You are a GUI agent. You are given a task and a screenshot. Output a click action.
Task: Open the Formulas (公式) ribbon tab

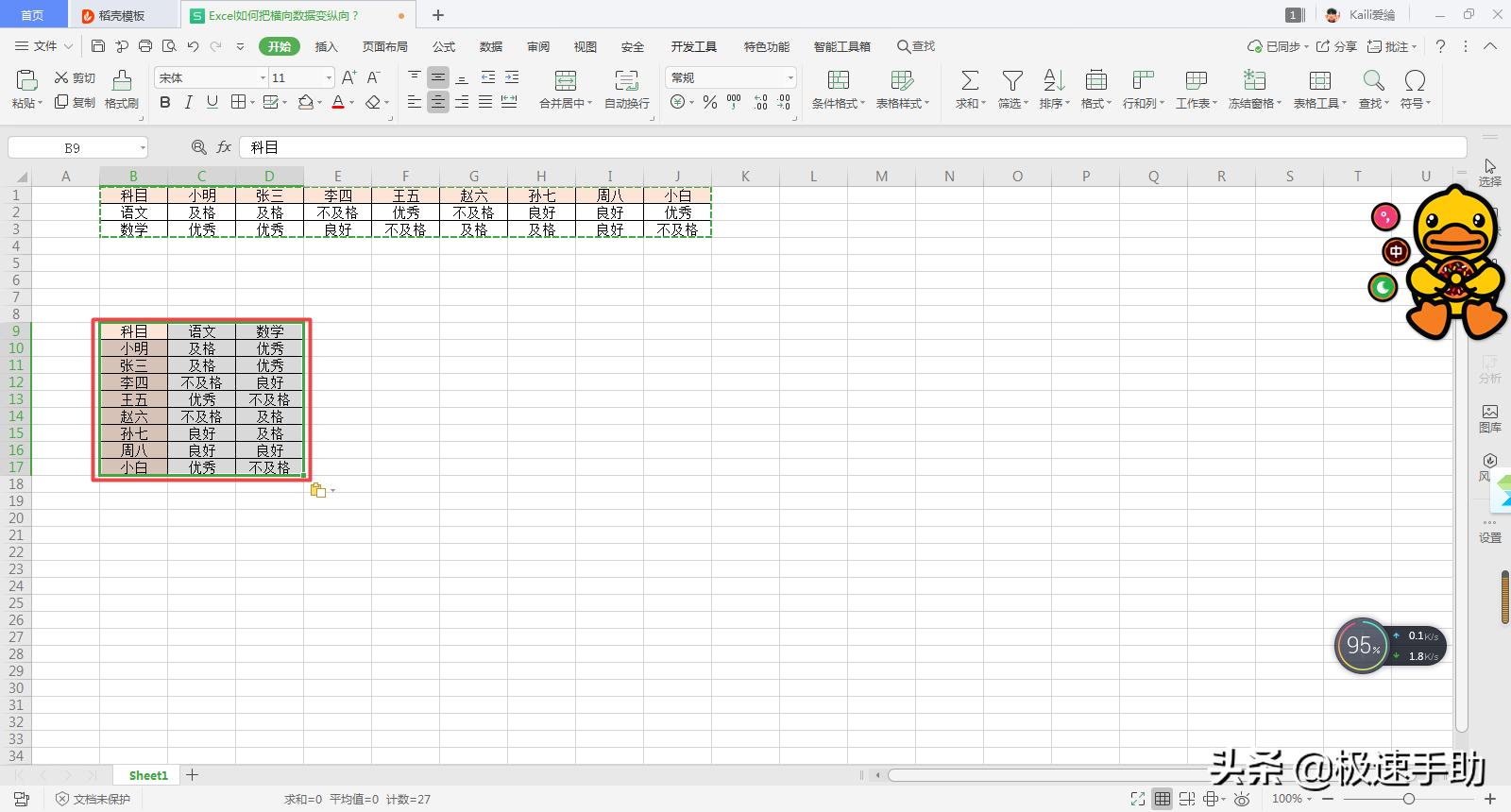tap(444, 46)
